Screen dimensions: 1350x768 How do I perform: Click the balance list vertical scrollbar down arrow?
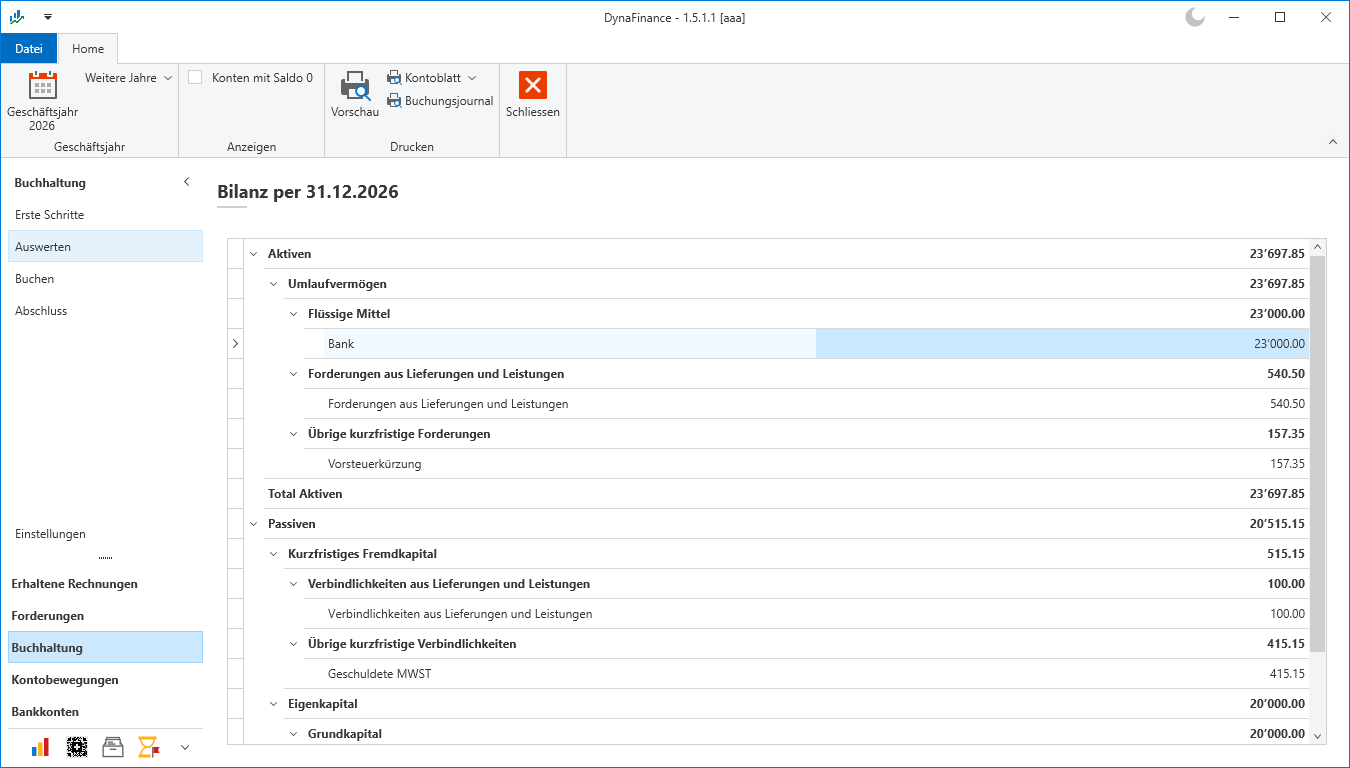[1318, 735]
